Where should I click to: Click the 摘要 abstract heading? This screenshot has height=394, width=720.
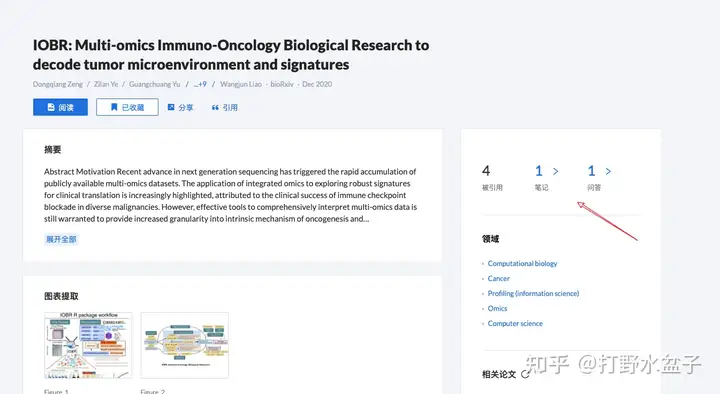click(x=53, y=149)
